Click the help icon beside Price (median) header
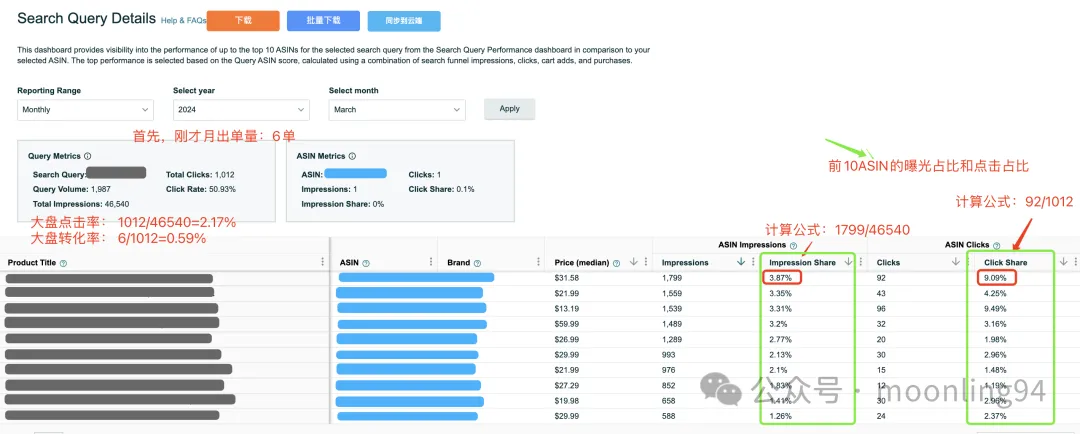 616,263
